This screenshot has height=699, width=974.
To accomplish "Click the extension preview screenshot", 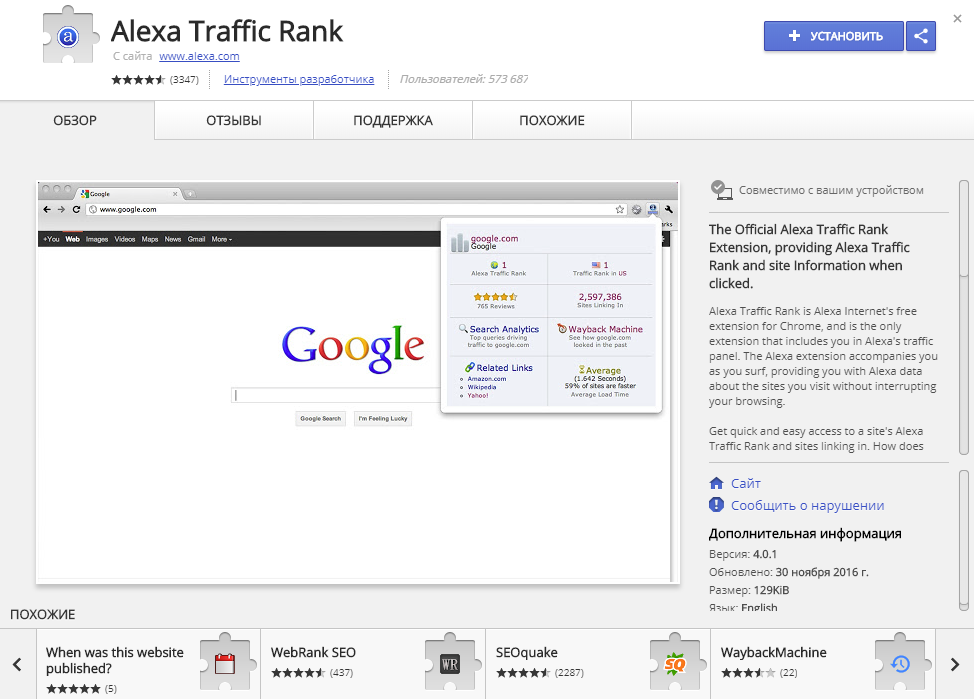I will 358,382.
